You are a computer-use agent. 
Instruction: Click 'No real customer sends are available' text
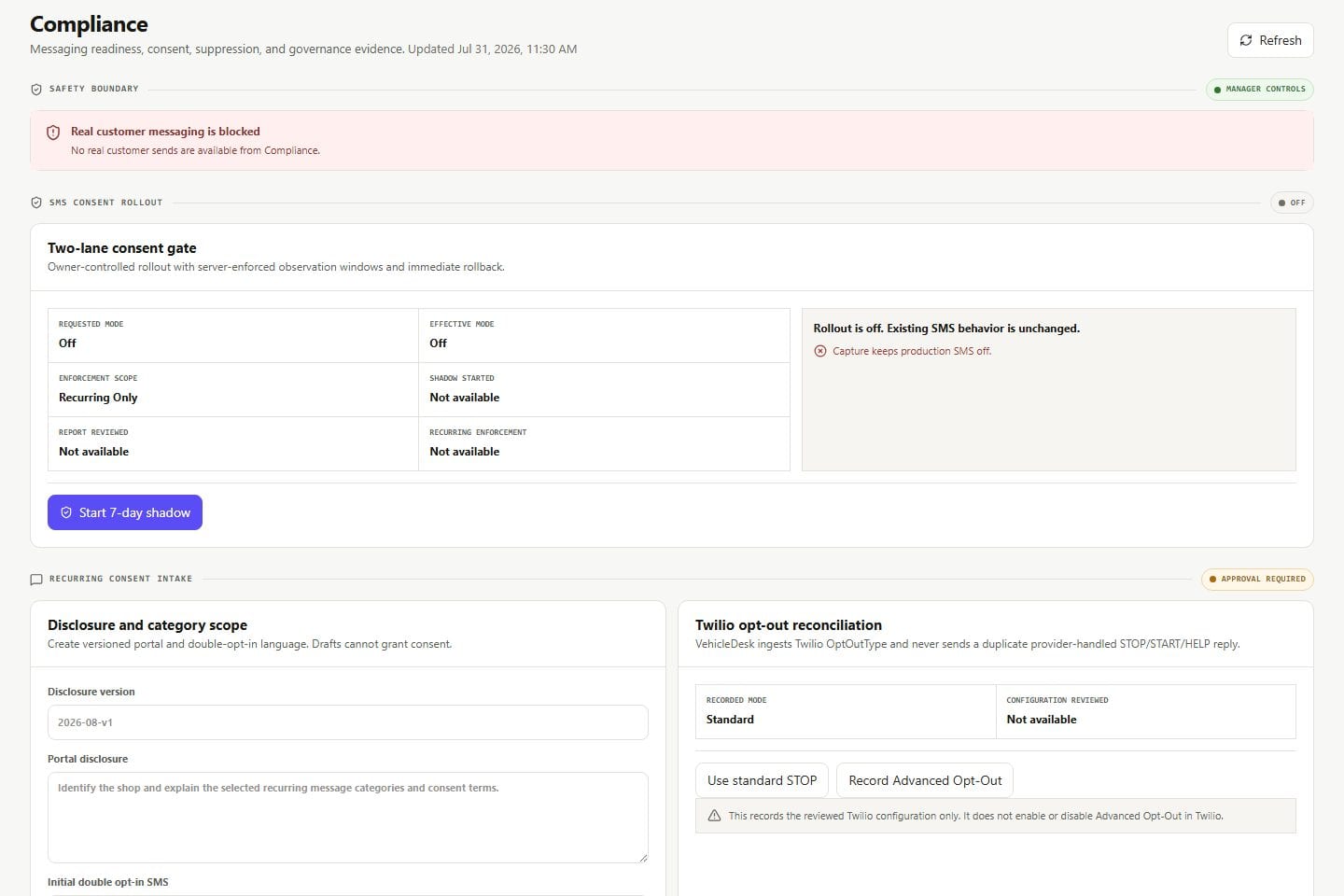(x=195, y=150)
